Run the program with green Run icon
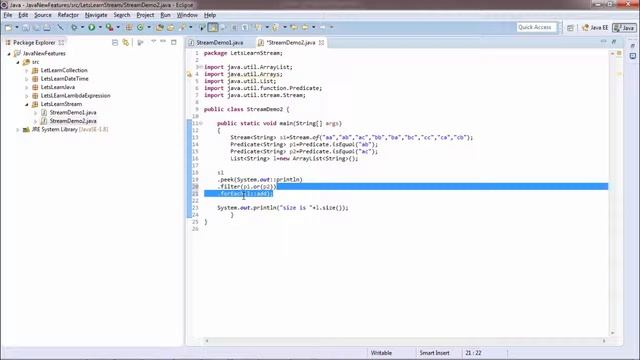The width and height of the screenshot is (640, 360). tap(91, 27)
